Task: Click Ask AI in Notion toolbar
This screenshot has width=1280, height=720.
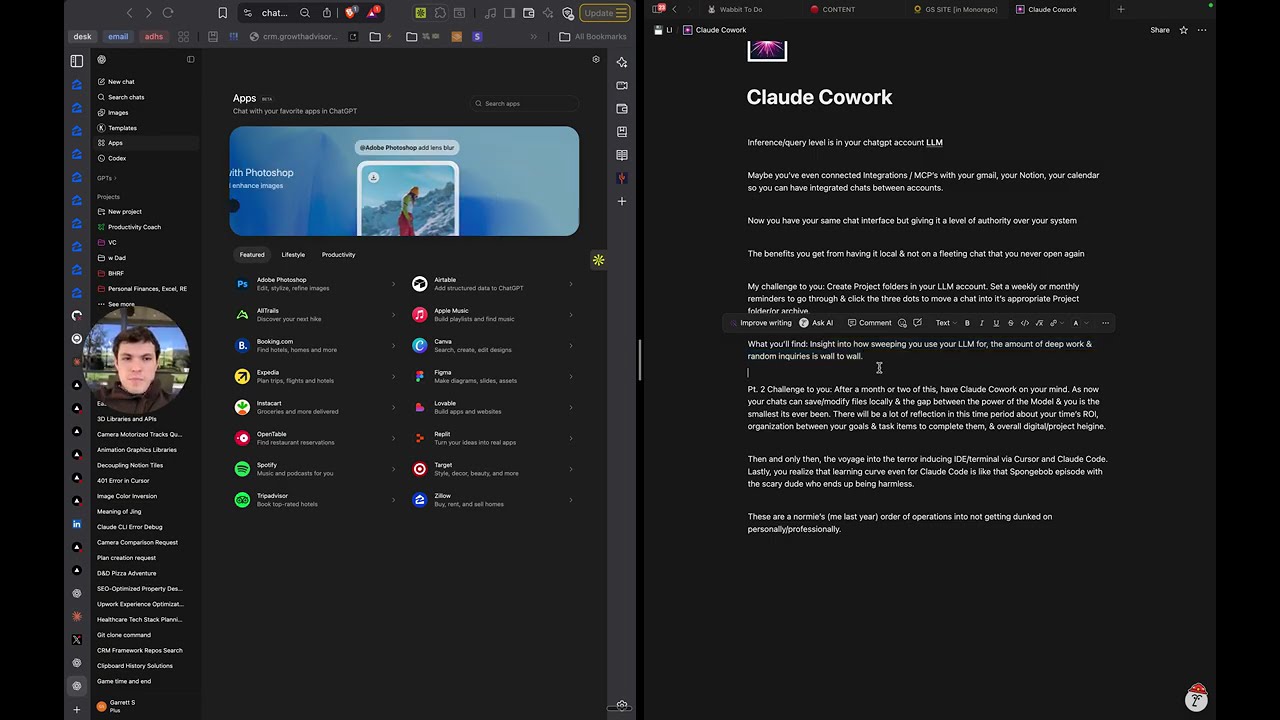Action: [816, 323]
